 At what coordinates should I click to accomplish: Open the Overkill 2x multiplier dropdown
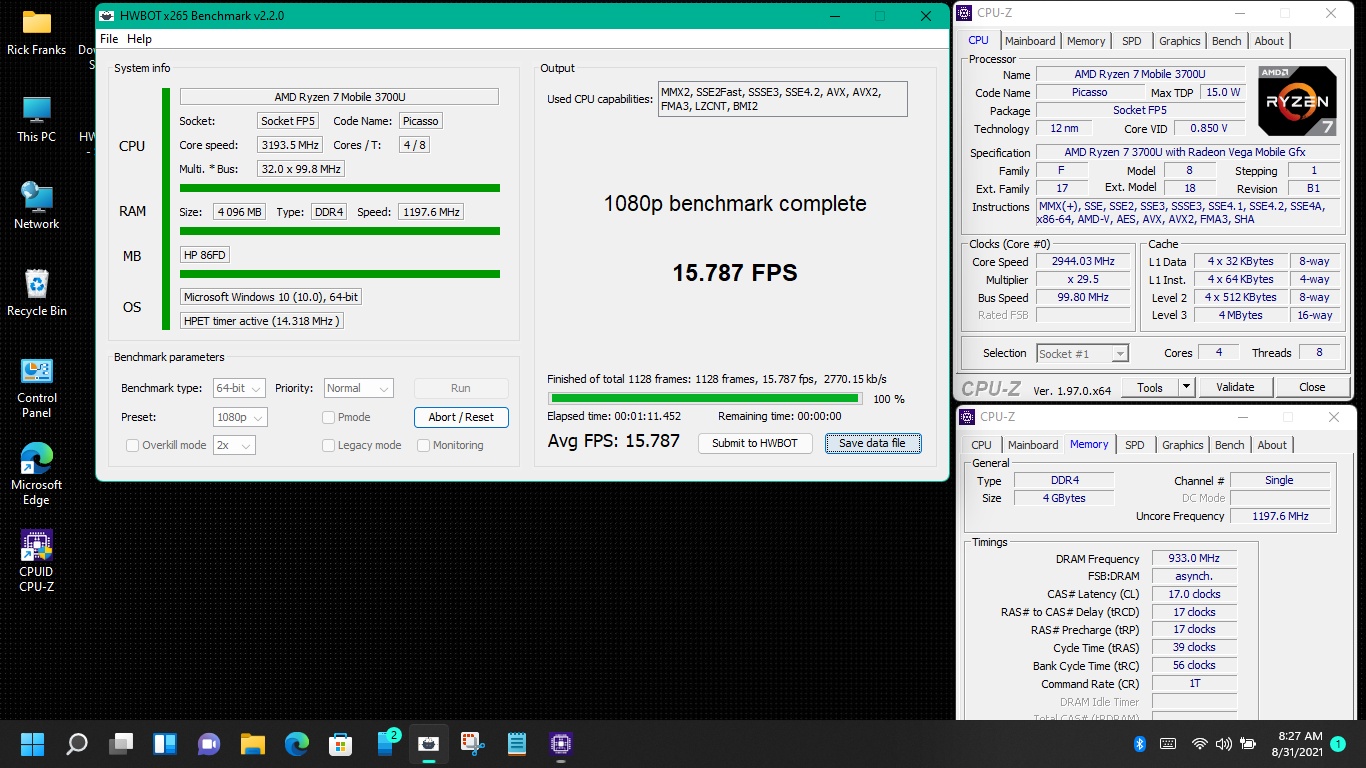(234, 445)
